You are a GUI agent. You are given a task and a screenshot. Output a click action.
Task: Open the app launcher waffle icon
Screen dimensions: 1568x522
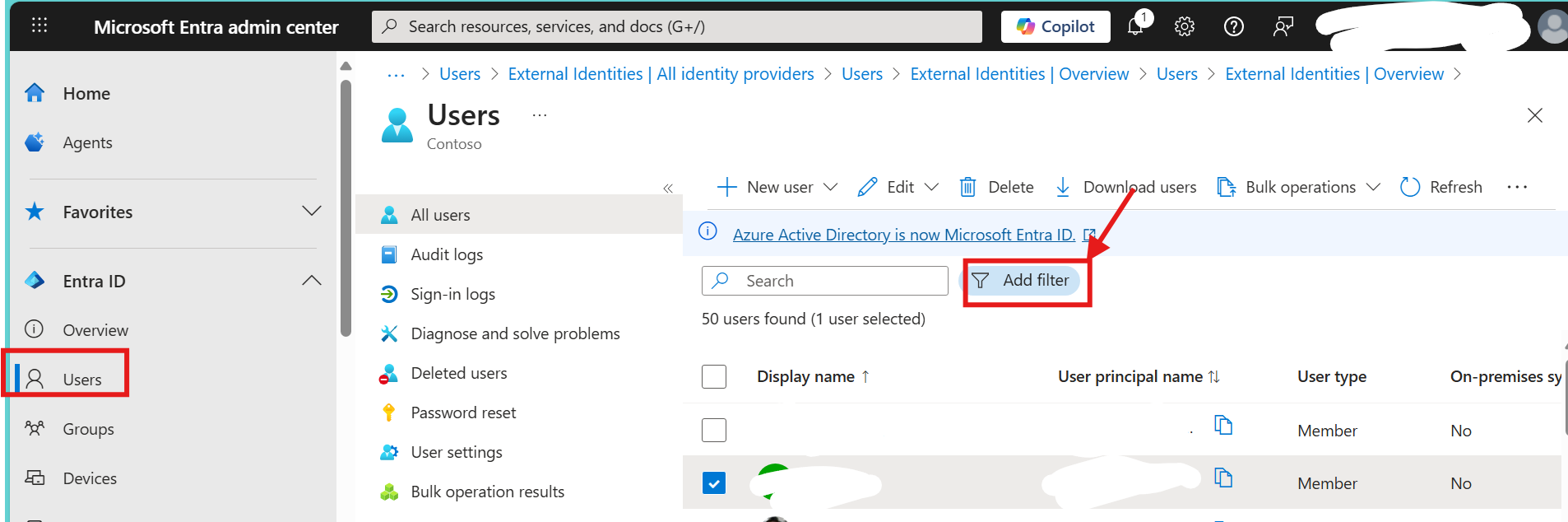(39, 26)
